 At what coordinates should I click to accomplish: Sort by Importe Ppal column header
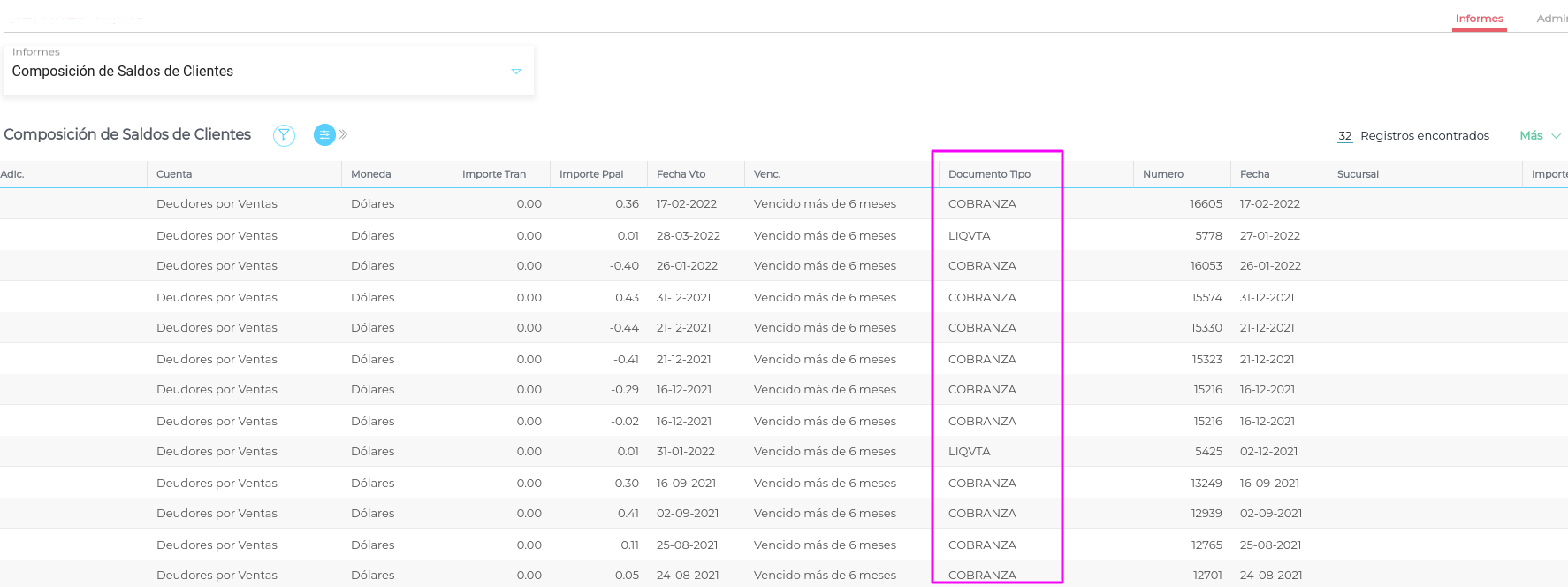(x=591, y=174)
